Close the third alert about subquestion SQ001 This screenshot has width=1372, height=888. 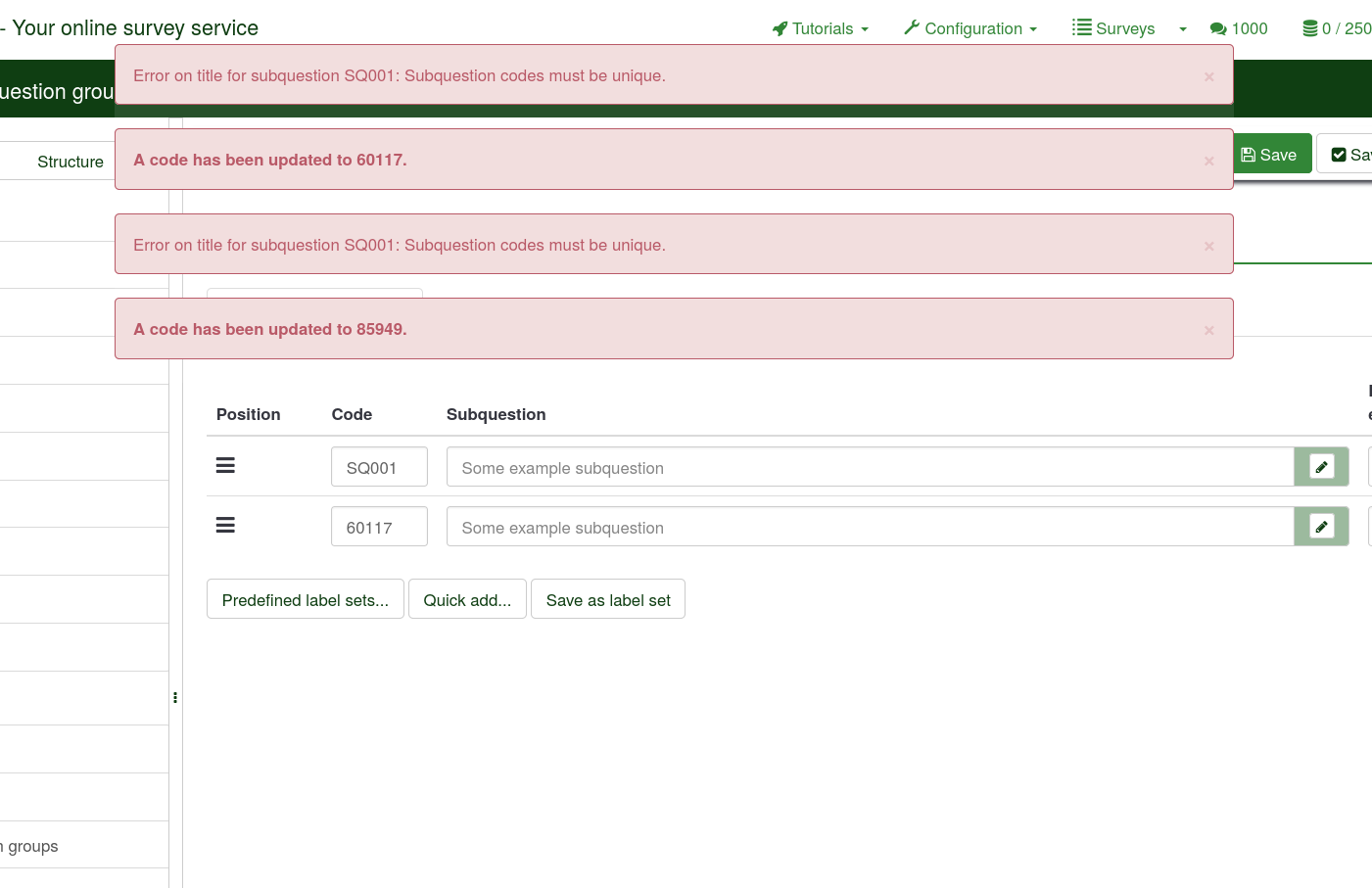(1208, 246)
